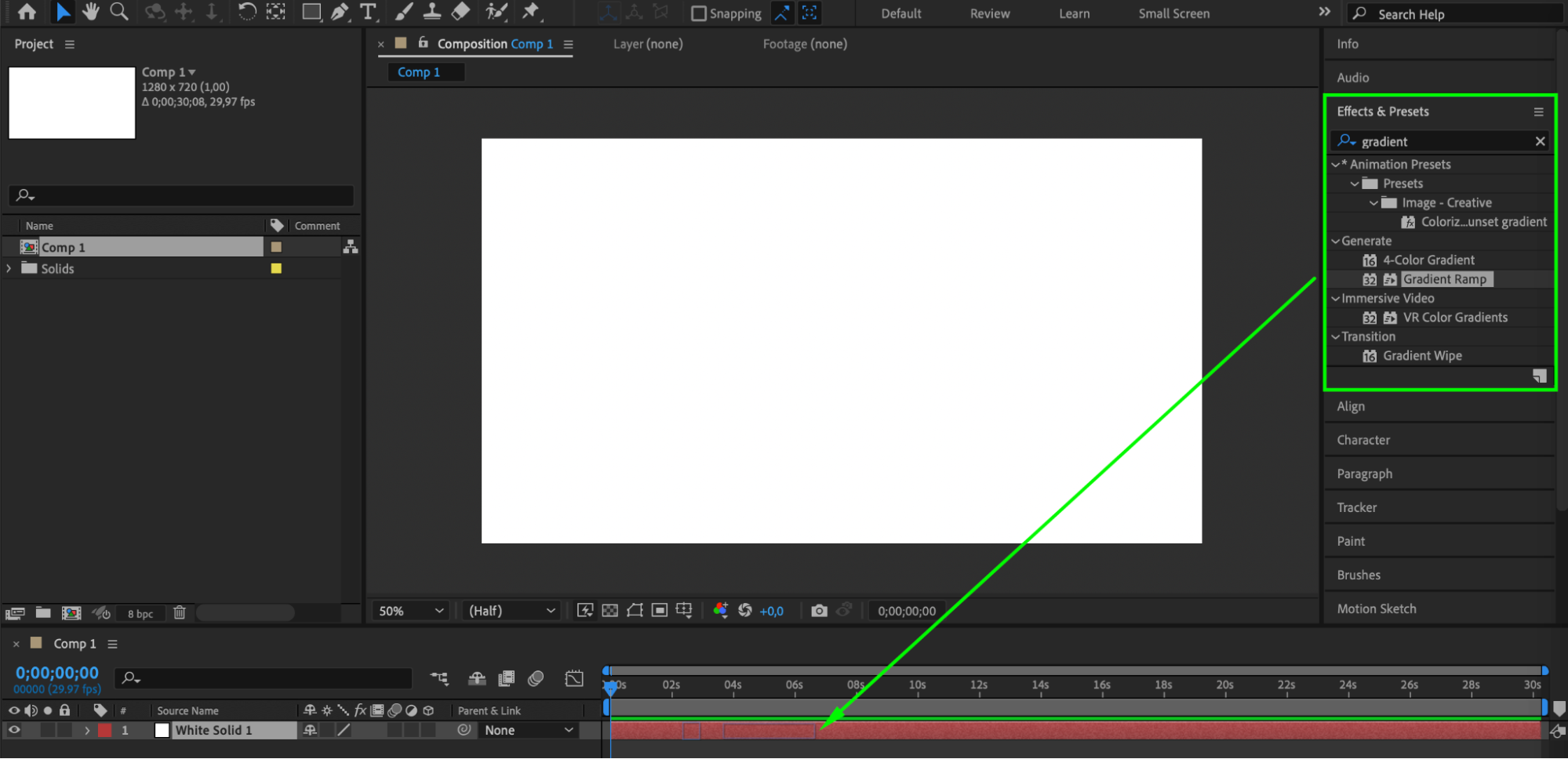Delete selected project item with trash icon

[x=180, y=613]
